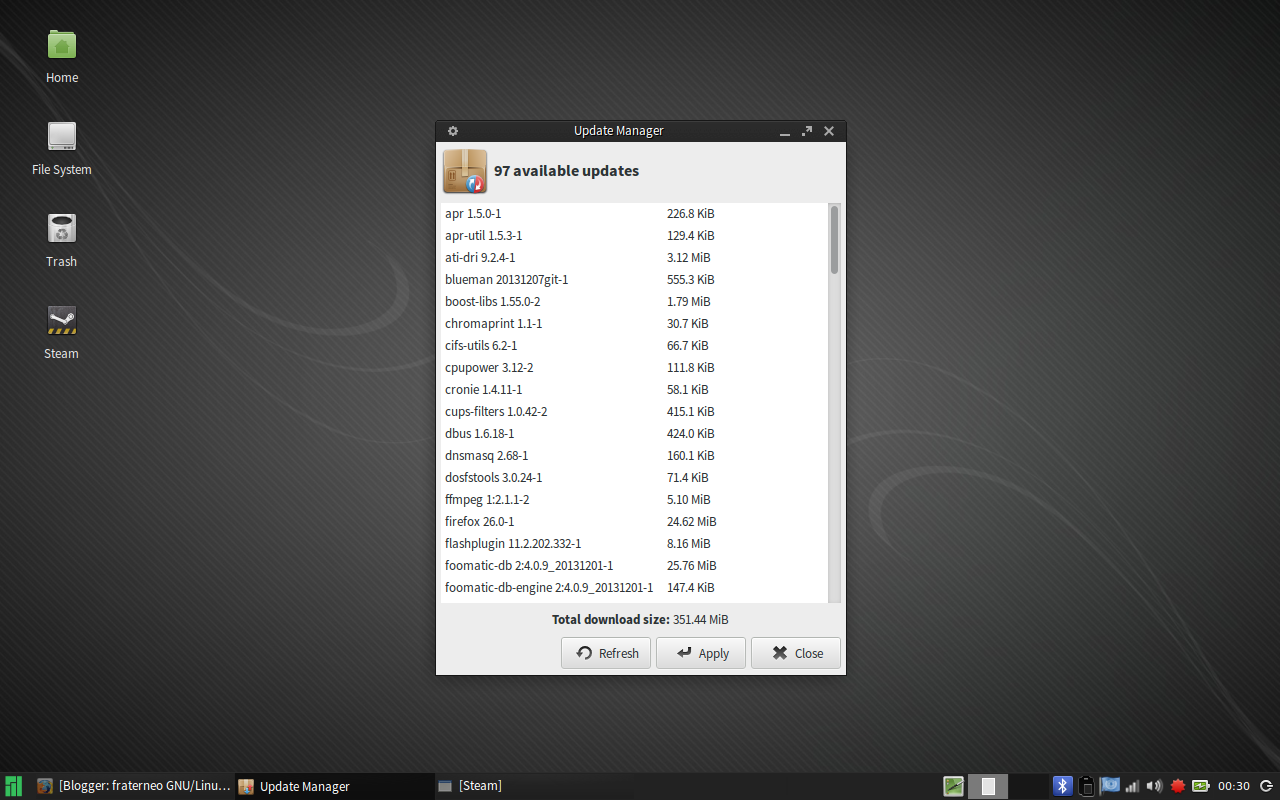Open the Bluetooth tray icon
The height and width of the screenshot is (800, 1280).
pos(1063,786)
